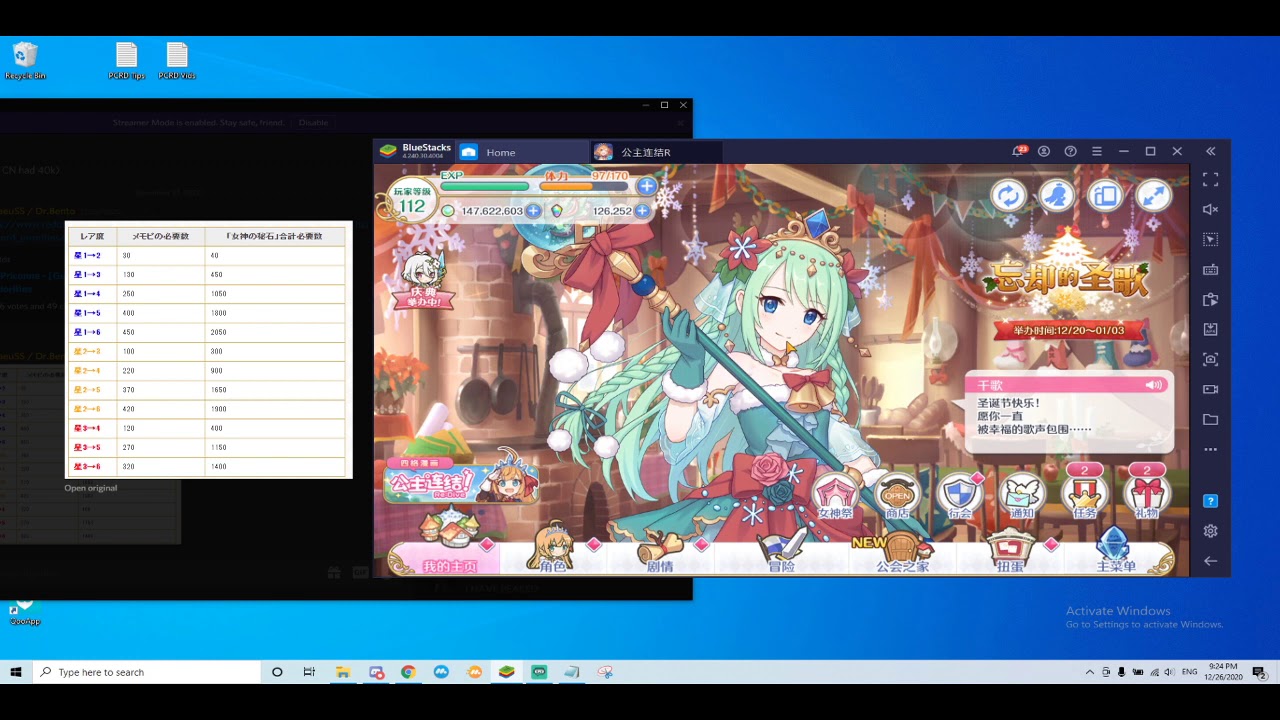Open BlueStacks settings gear
Screen dimensions: 1280x720
[x=1210, y=531]
